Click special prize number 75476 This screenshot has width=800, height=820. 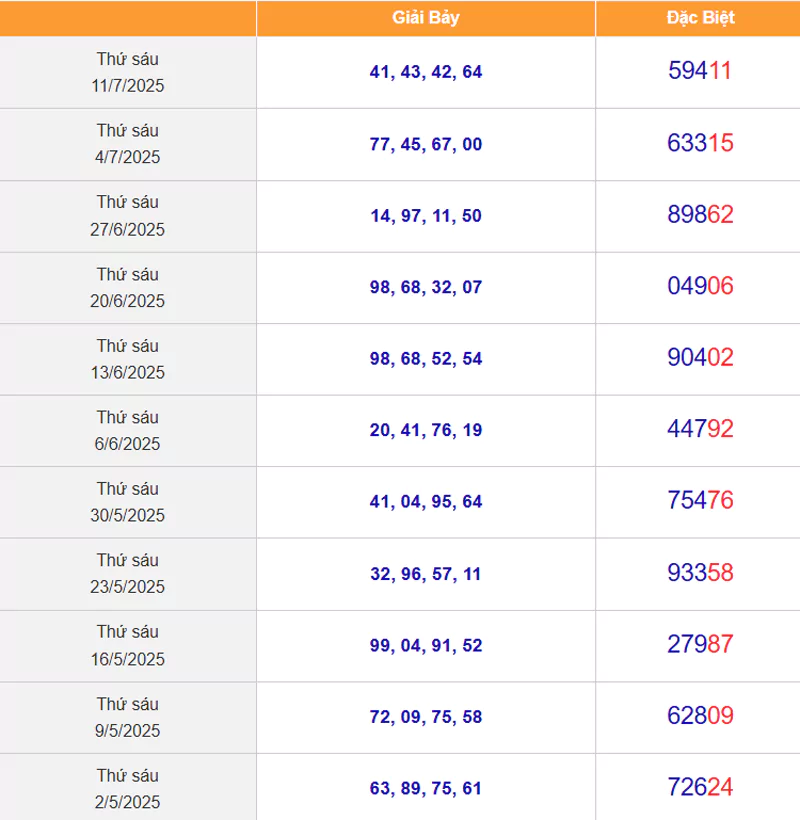coord(700,501)
